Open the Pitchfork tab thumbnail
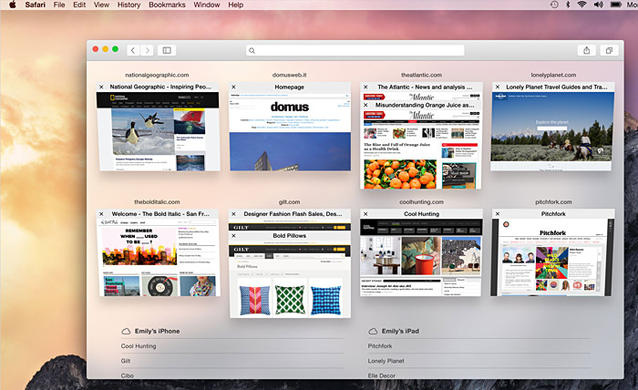 [x=553, y=257]
